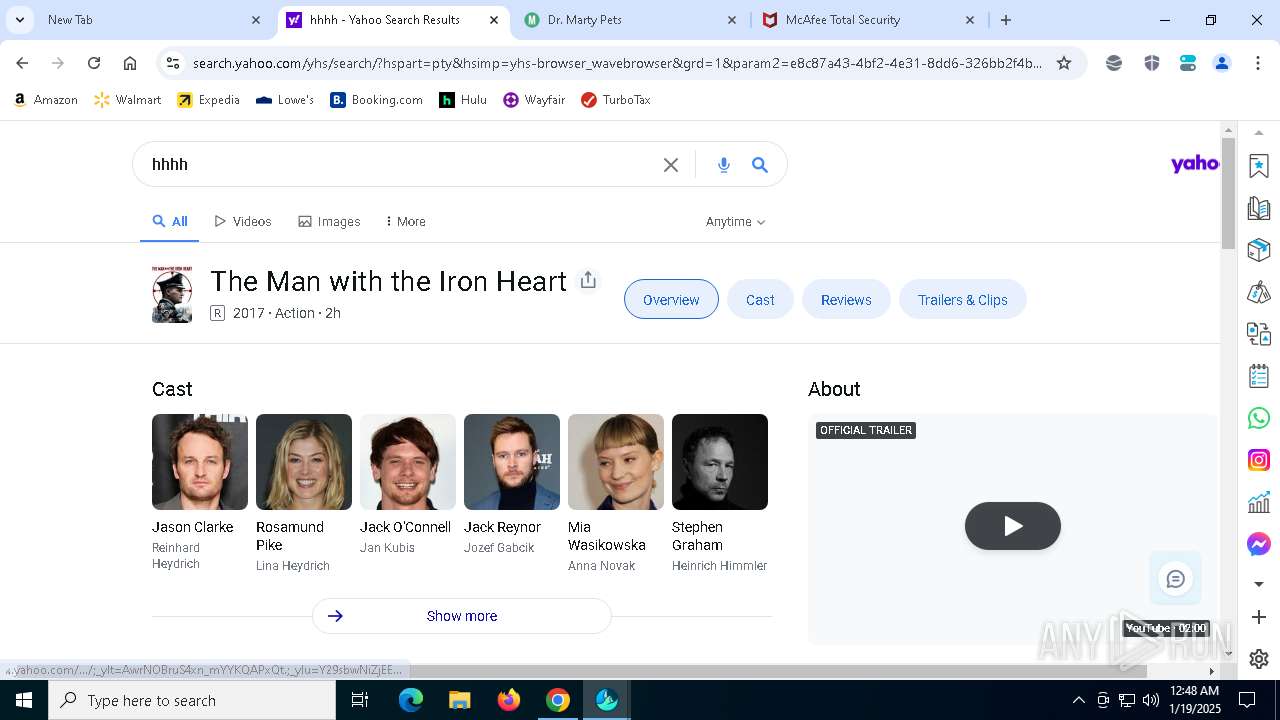Expand more sidebar items caret
This screenshot has width=1280, height=720.
click(1259, 584)
